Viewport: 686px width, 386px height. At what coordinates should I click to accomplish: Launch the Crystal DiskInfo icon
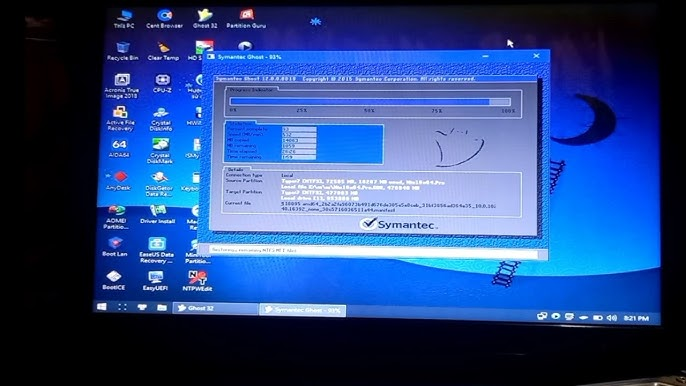coord(161,119)
